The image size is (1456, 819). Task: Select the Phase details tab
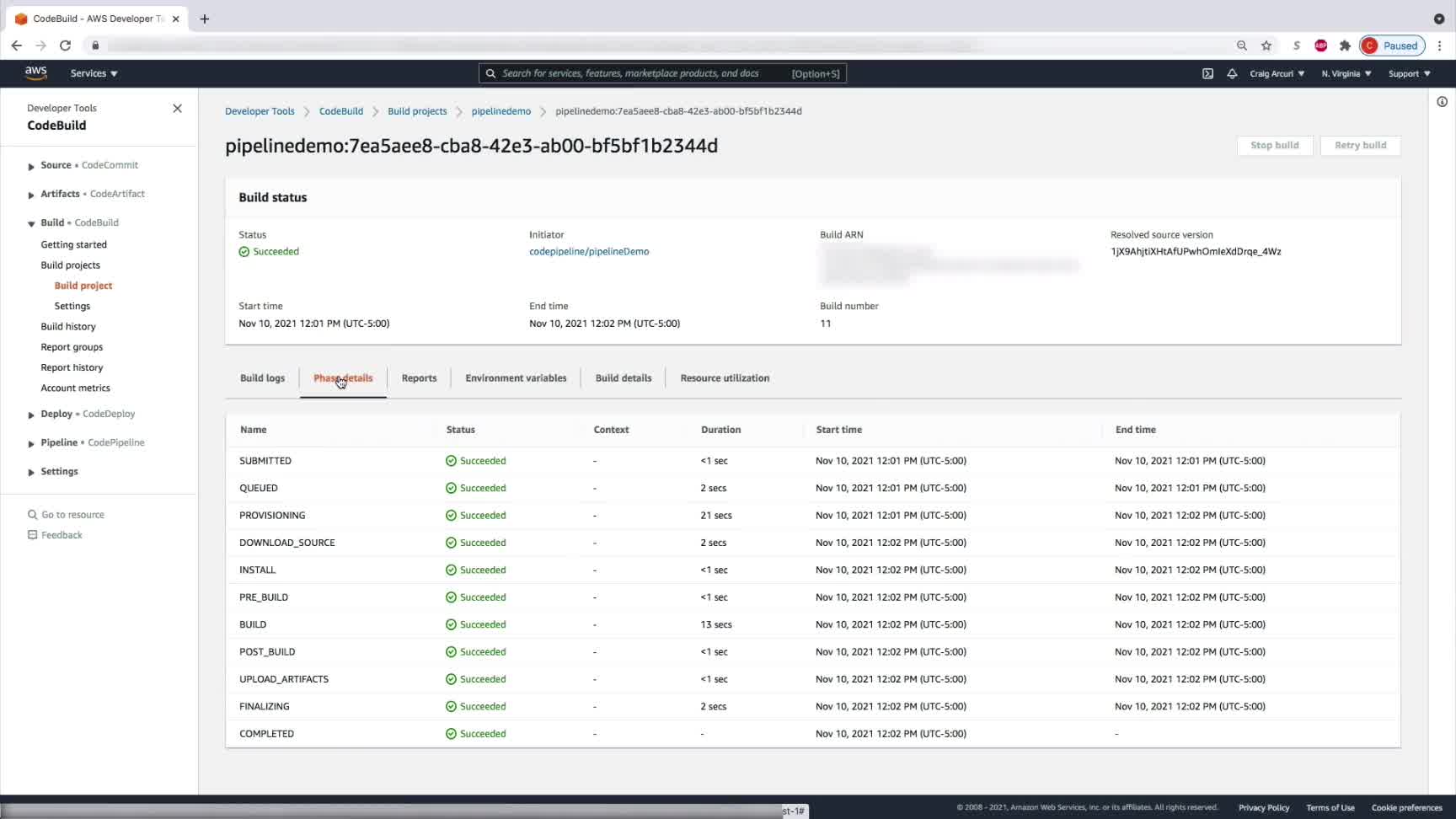tap(343, 378)
